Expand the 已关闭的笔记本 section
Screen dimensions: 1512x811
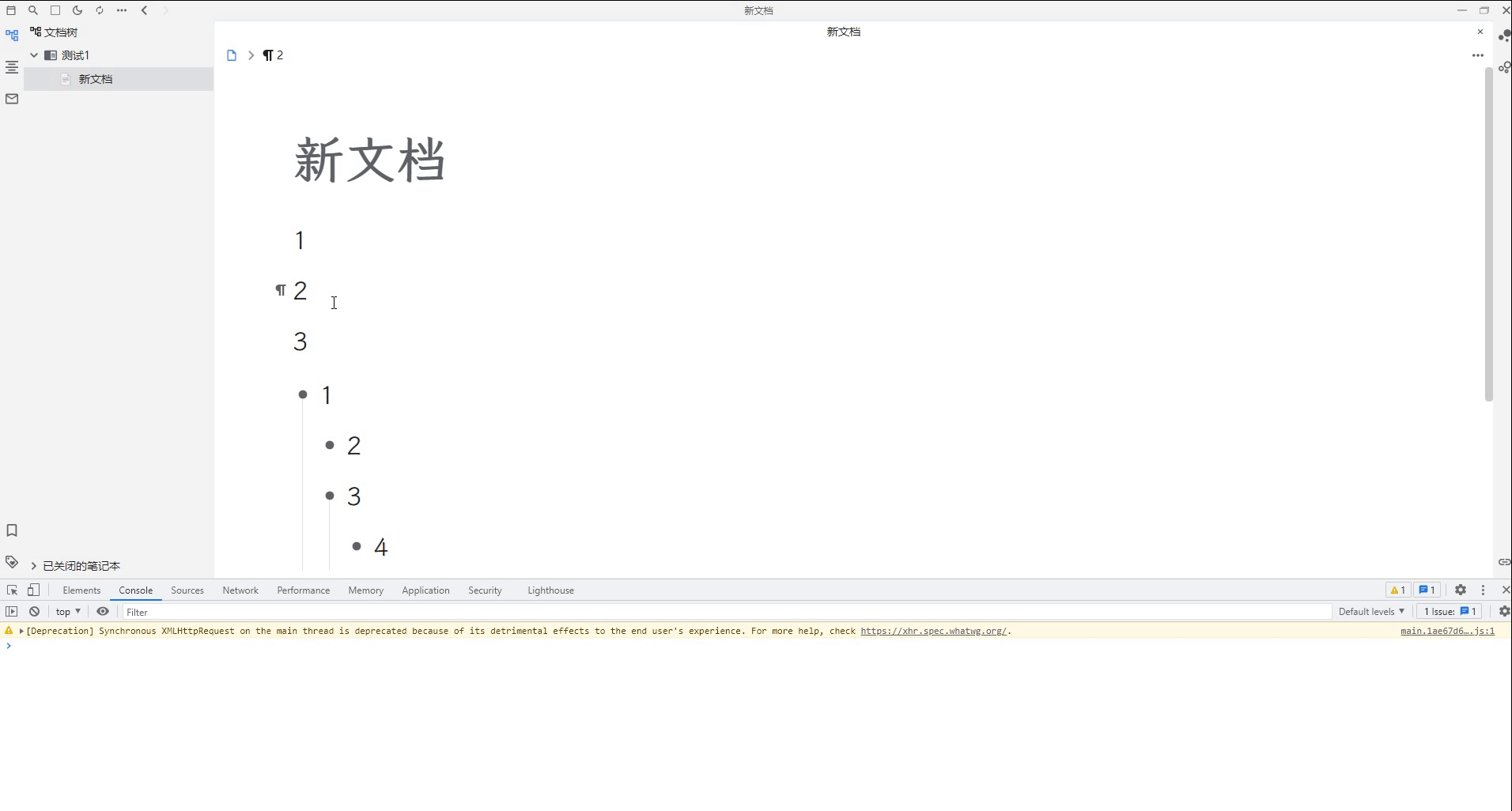34,565
